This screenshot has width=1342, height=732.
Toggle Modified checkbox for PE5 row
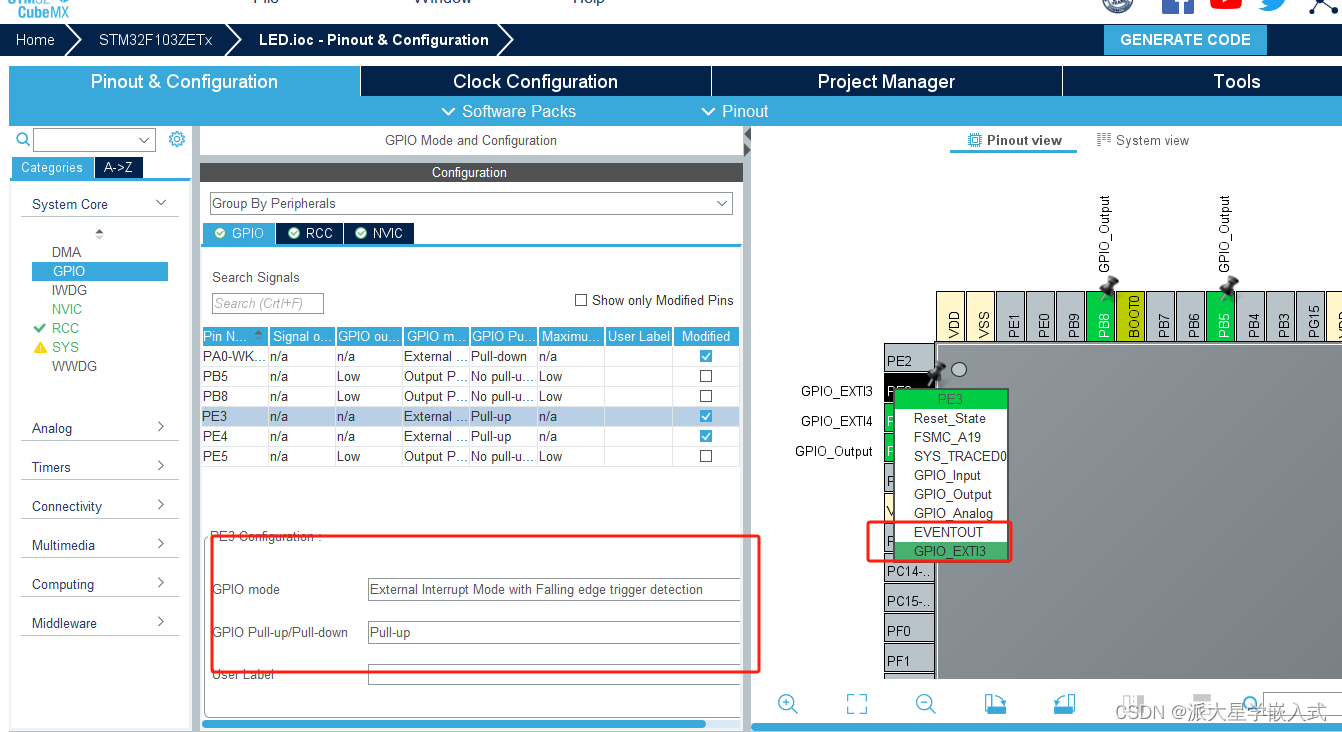click(x=706, y=456)
